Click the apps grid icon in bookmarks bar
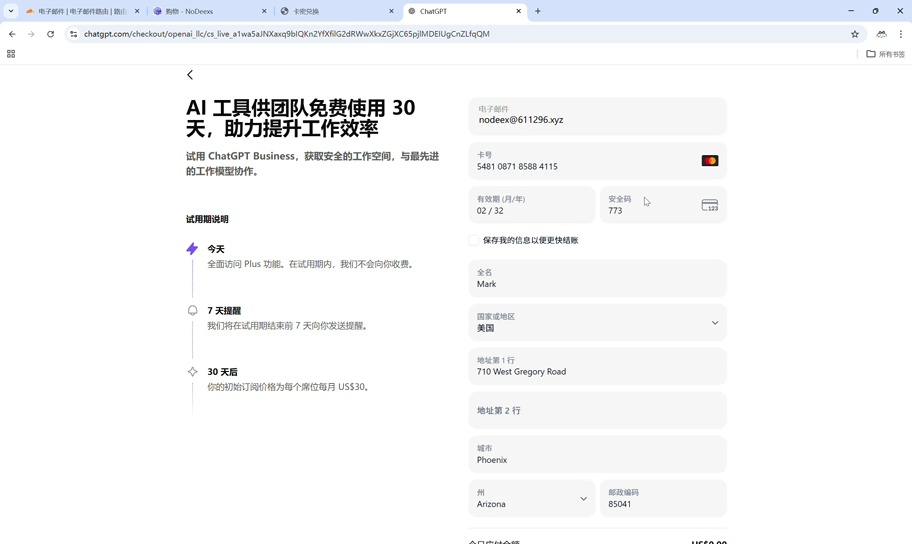The height and width of the screenshot is (544, 912). click(x=11, y=54)
